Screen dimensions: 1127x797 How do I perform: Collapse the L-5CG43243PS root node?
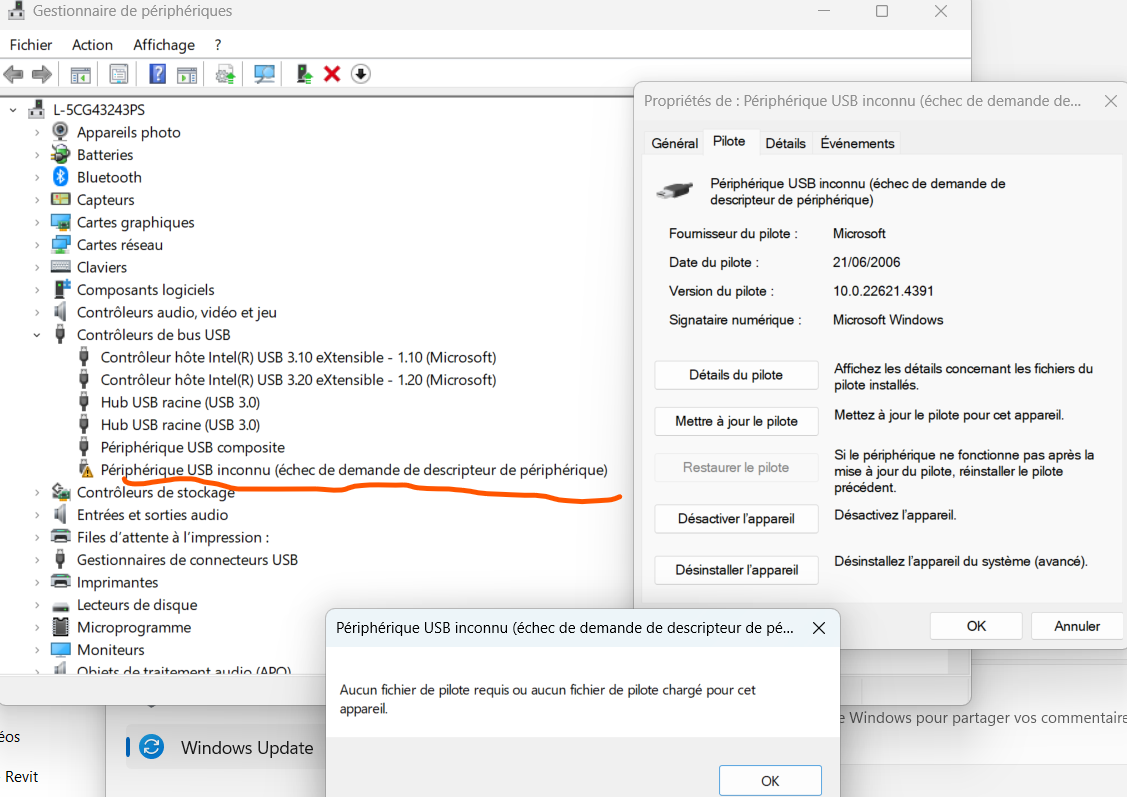13,110
